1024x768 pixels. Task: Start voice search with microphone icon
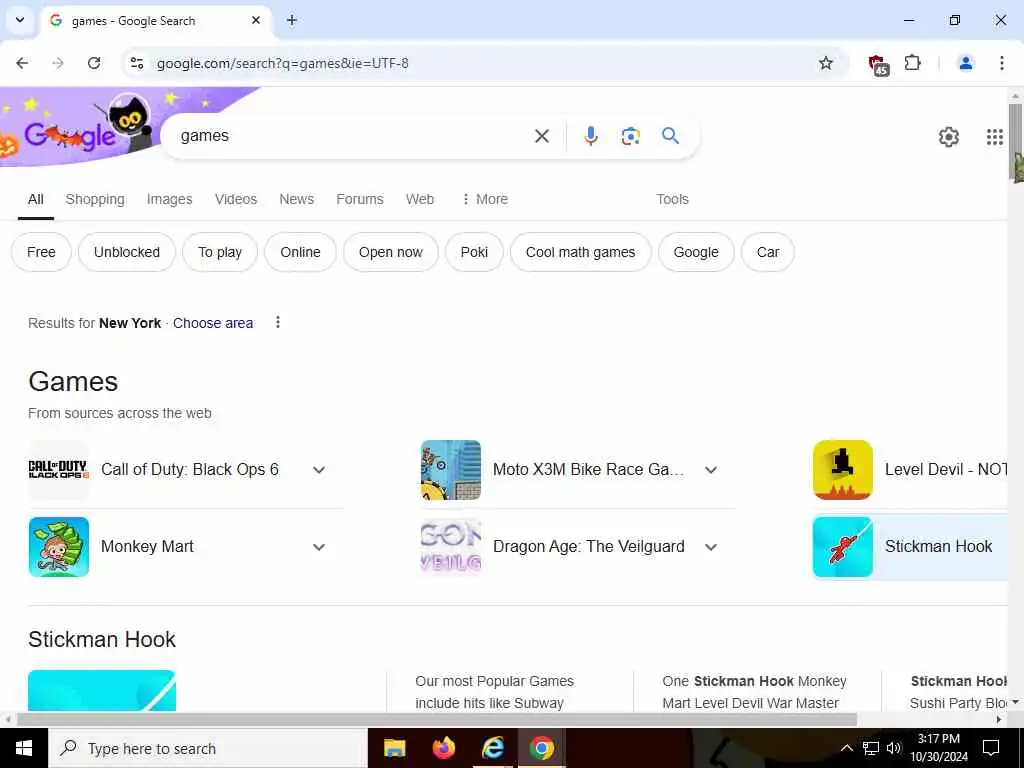tap(590, 136)
